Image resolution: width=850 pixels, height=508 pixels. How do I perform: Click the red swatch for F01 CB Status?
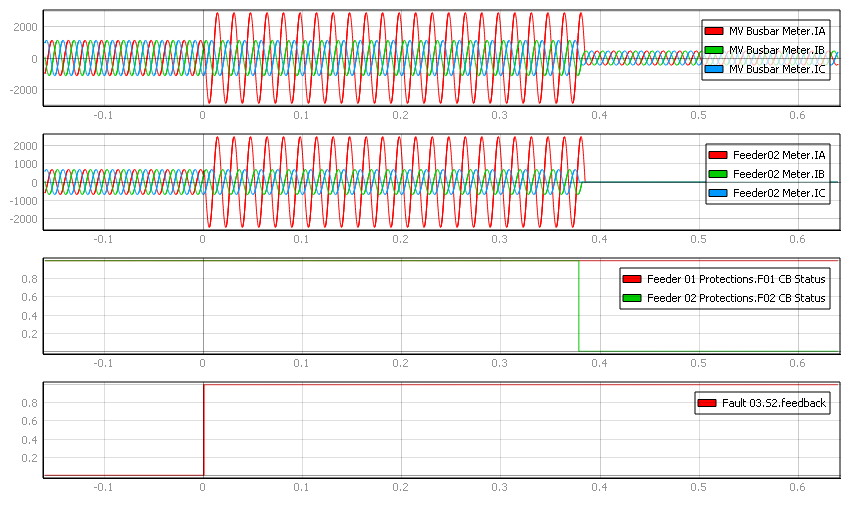(632, 279)
